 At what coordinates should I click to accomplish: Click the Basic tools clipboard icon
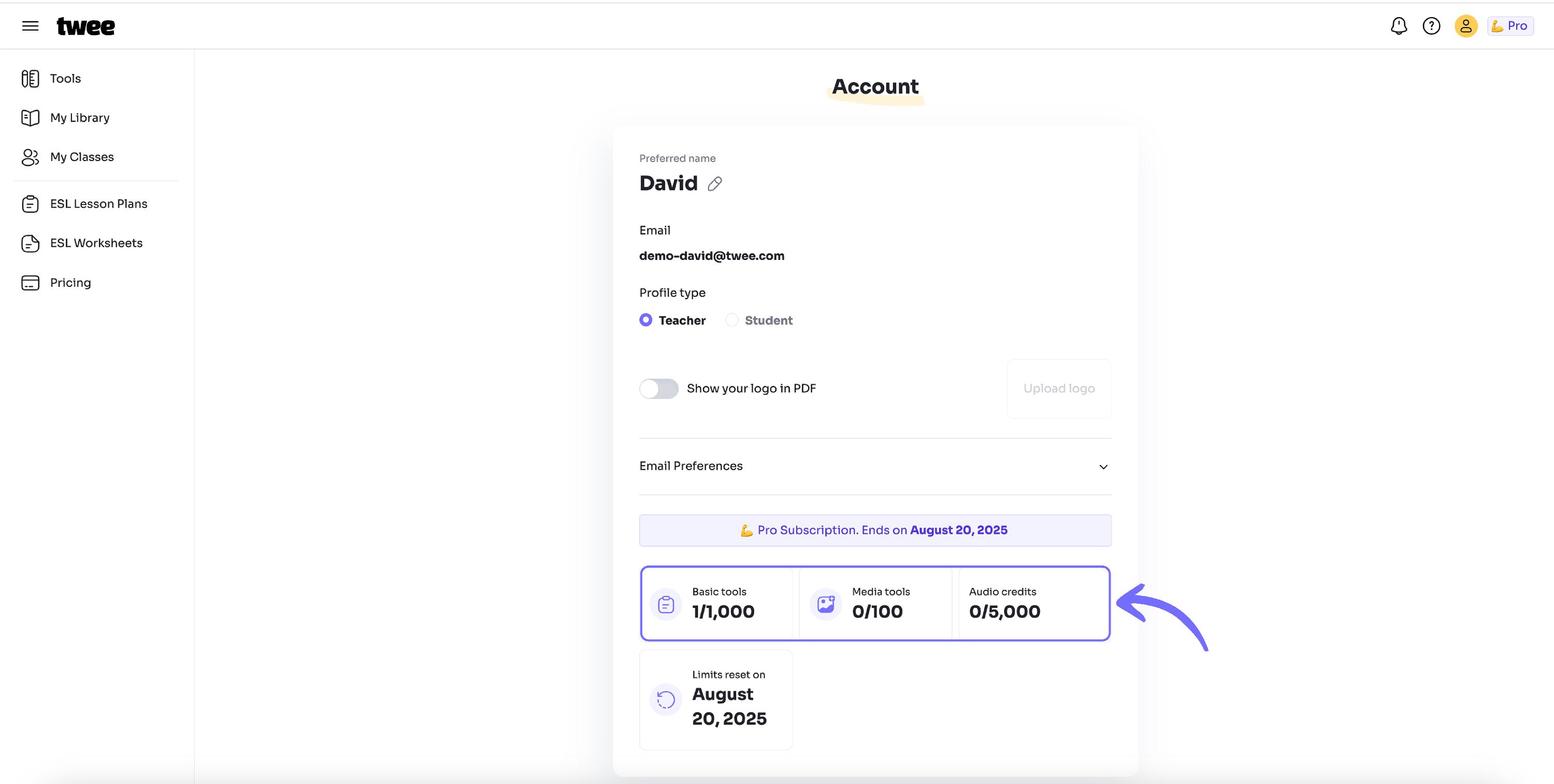tap(666, 604)
